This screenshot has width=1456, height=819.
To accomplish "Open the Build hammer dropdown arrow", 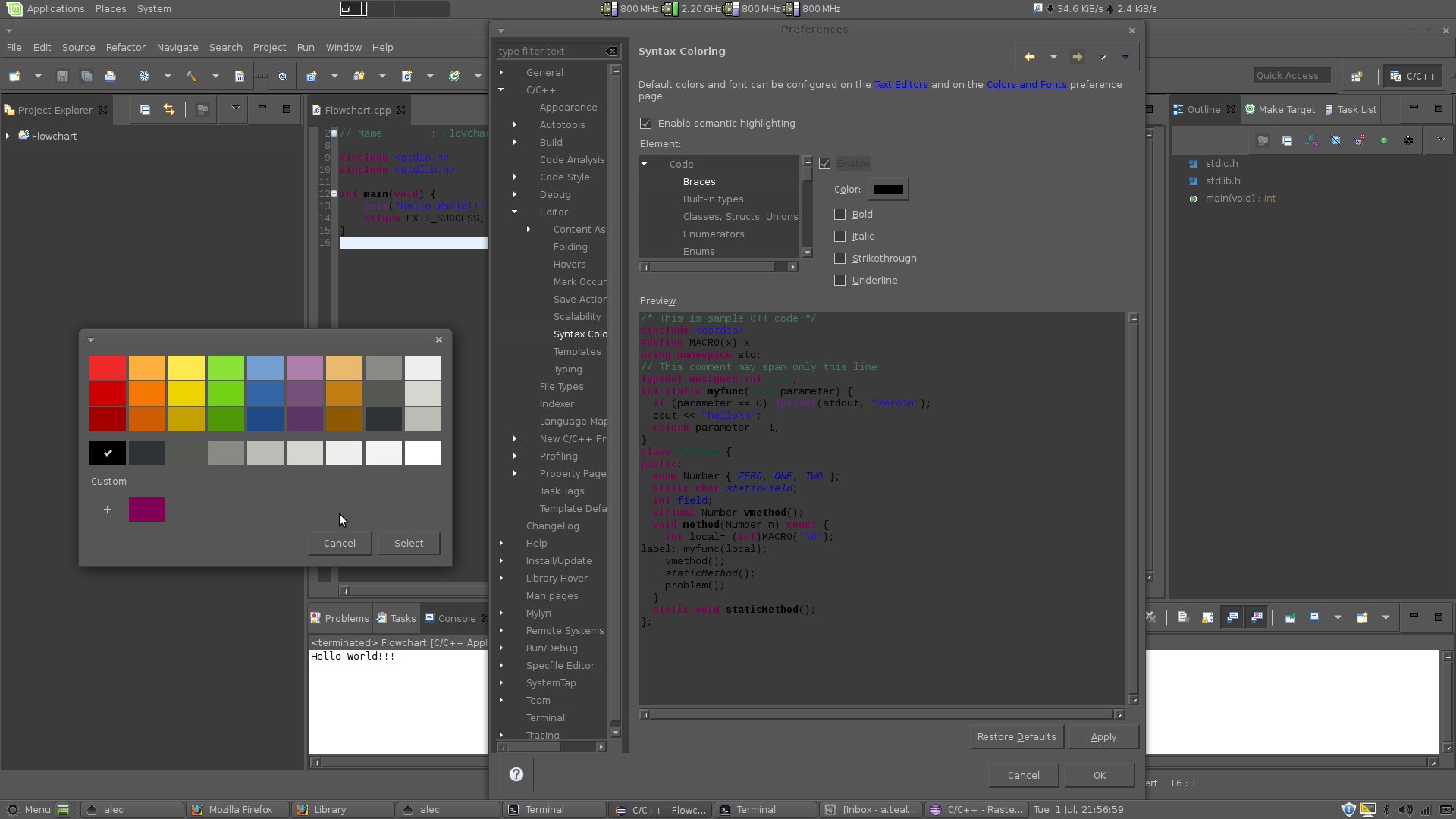I will click(x=215, y=76).
